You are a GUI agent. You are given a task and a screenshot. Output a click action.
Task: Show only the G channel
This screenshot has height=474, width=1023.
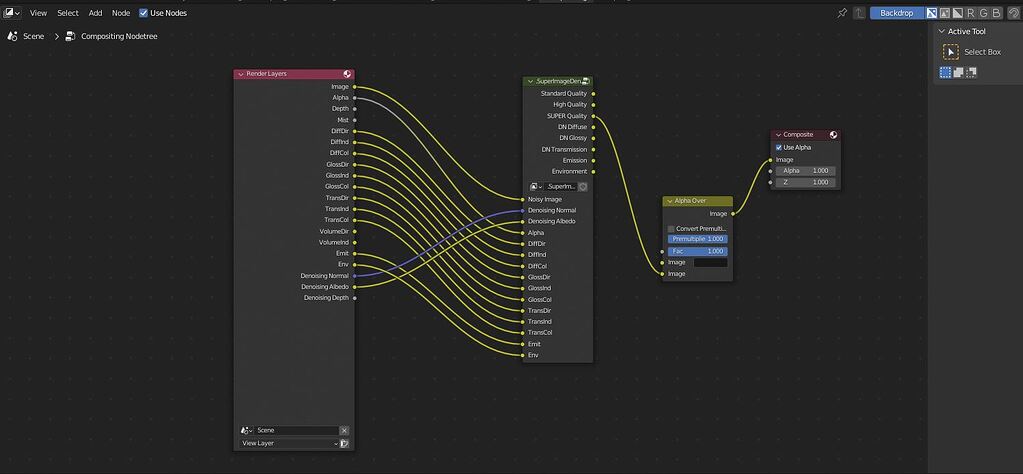click(x=983, y=13)
